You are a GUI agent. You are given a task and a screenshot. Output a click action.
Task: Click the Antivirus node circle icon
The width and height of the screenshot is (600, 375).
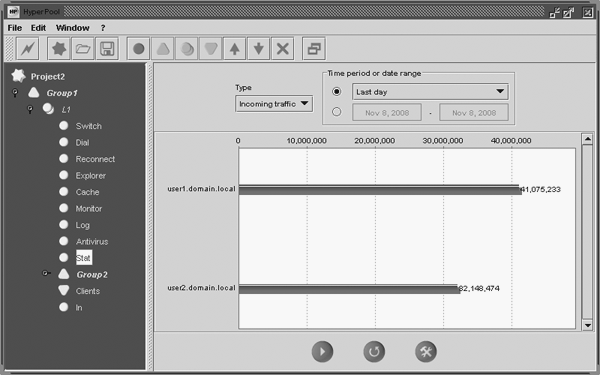tap(64, 241)
